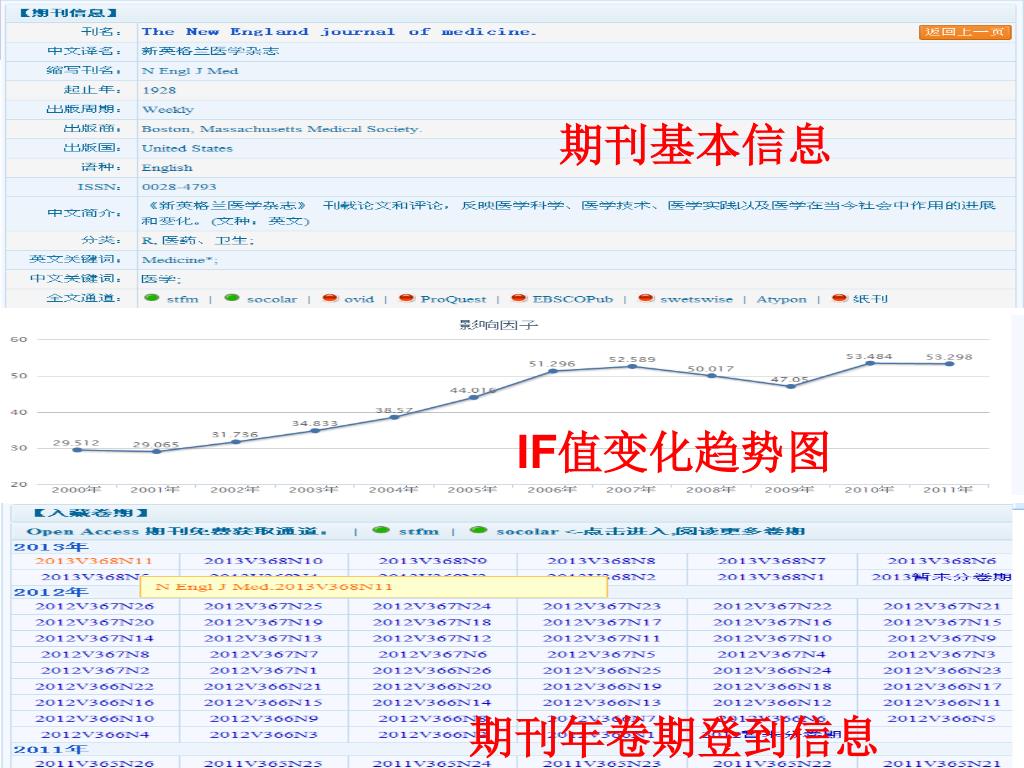Select the 2008年 data point 50.017 on chart
The width and height of the screenshot is (1024, 768).
pyautogui.click(x=712, y=376)
